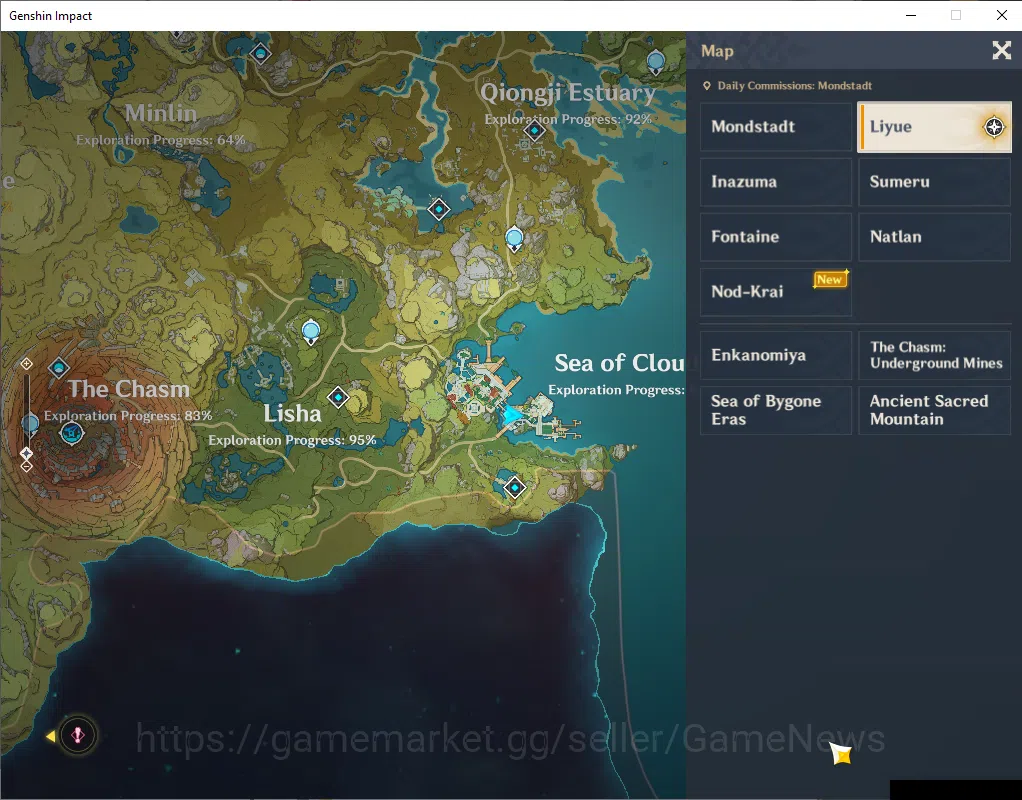The width and height of the screenshot is (1022, 800).
Task: Select the domain marker north of the Minlin label
Action: tap(261, 53)
